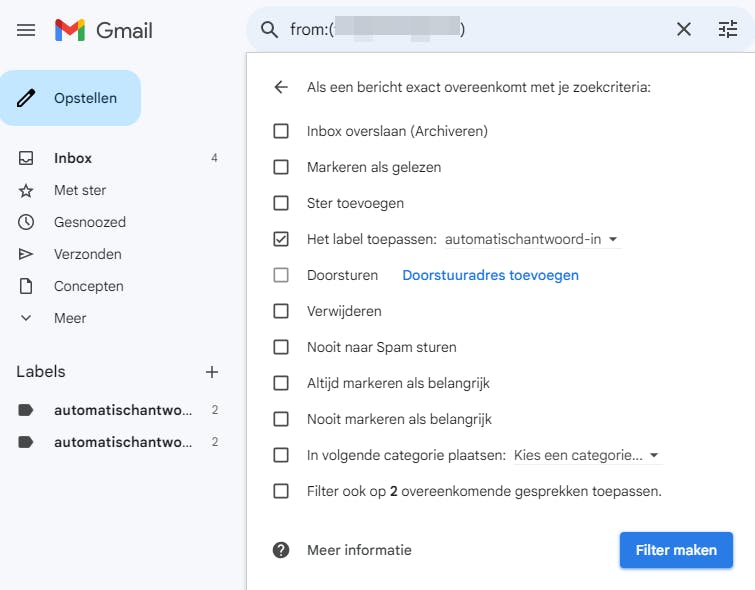Click the help question mark icon
This screenshot has height=590, width=755.
coord(281,550)
